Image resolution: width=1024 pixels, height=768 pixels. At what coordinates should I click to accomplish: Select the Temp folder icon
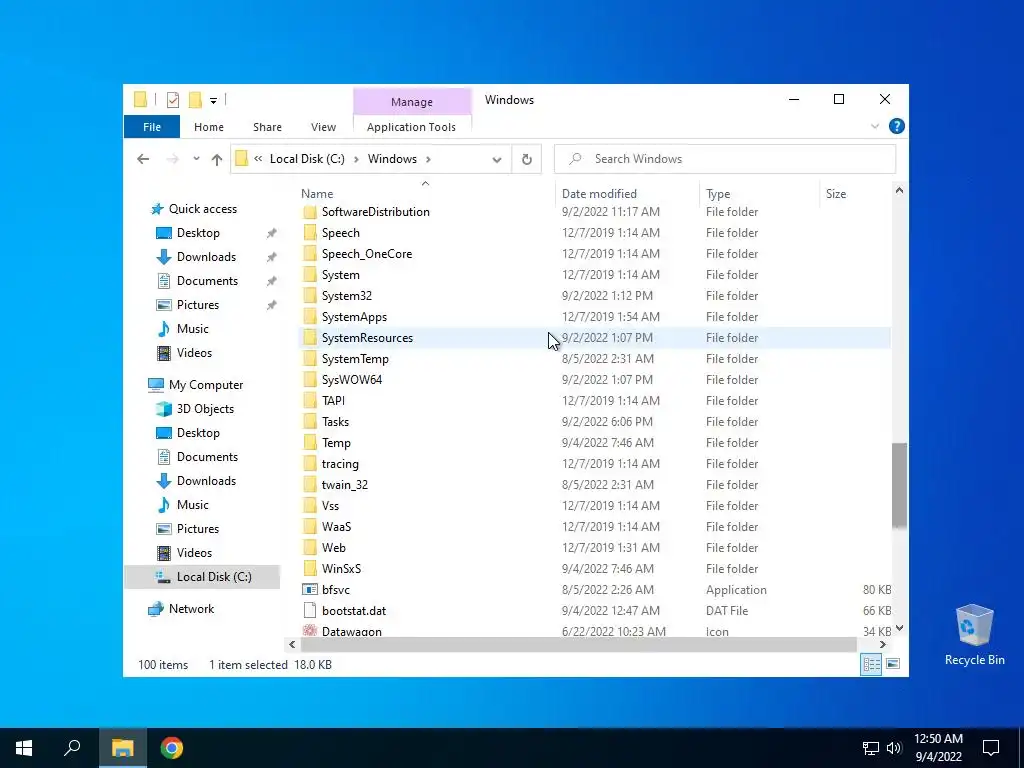coord(310,443)
